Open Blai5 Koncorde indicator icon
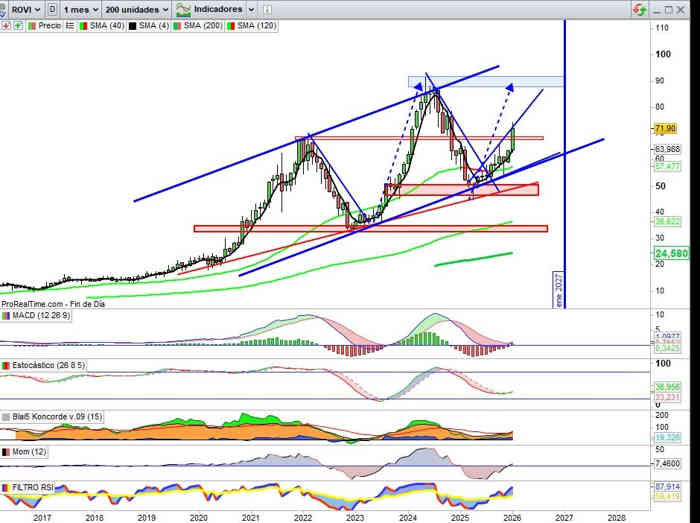The image size is (700, 523). coord(6,417)
